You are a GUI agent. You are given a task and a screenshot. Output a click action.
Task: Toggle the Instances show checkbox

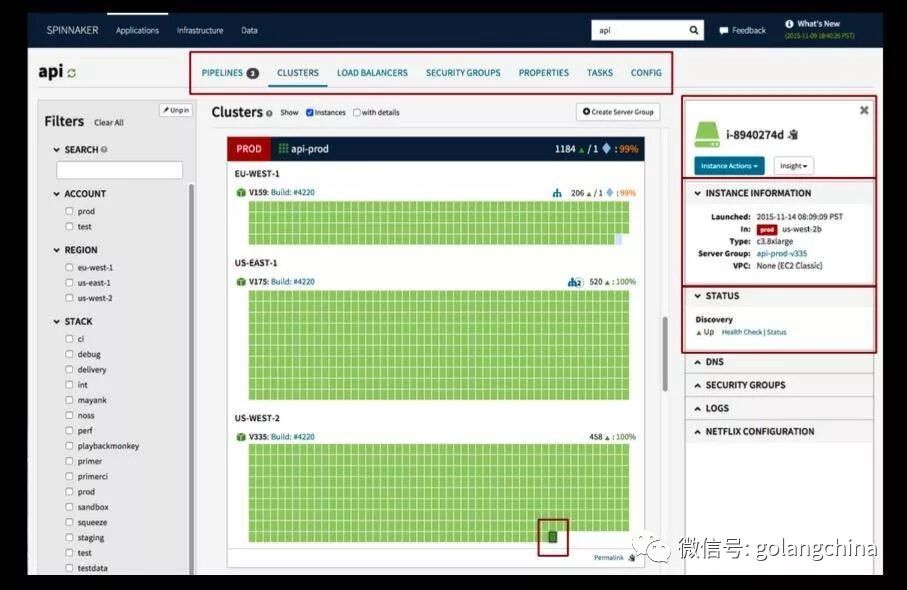click(x=309, y=112)
